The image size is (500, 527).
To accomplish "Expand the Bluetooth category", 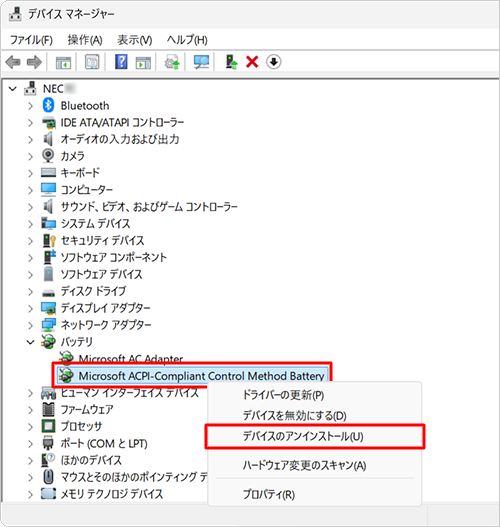I will (31, 106).
